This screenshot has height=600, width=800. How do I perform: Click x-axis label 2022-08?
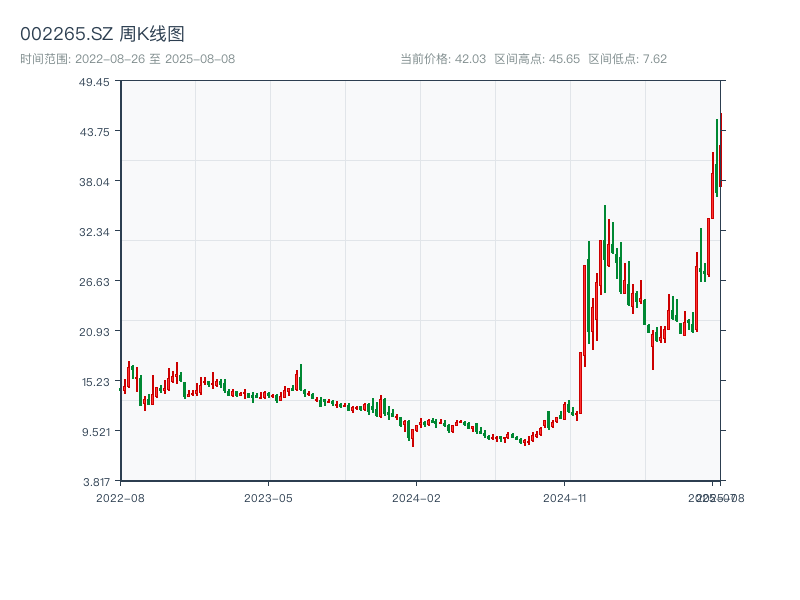[x=120, y=498]
